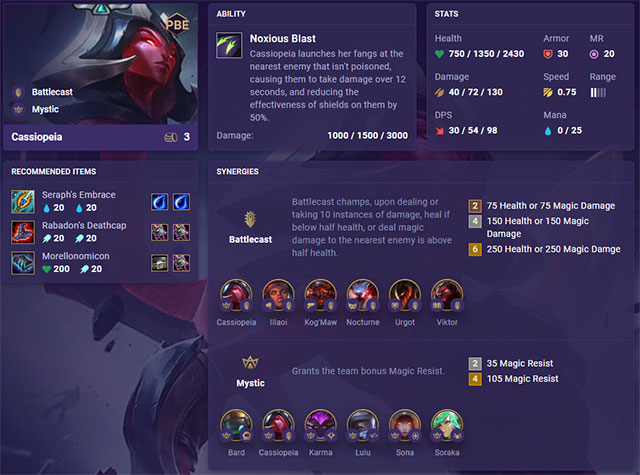Click the Battlecast synergy emblem icon

(250, 219)
